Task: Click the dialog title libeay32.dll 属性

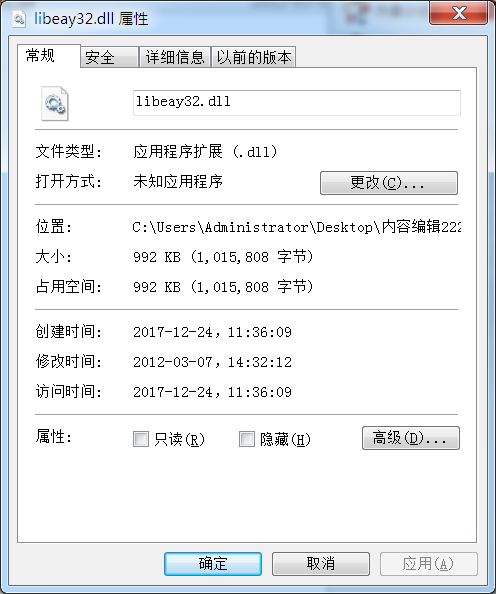Action: [x=91, y=19]
